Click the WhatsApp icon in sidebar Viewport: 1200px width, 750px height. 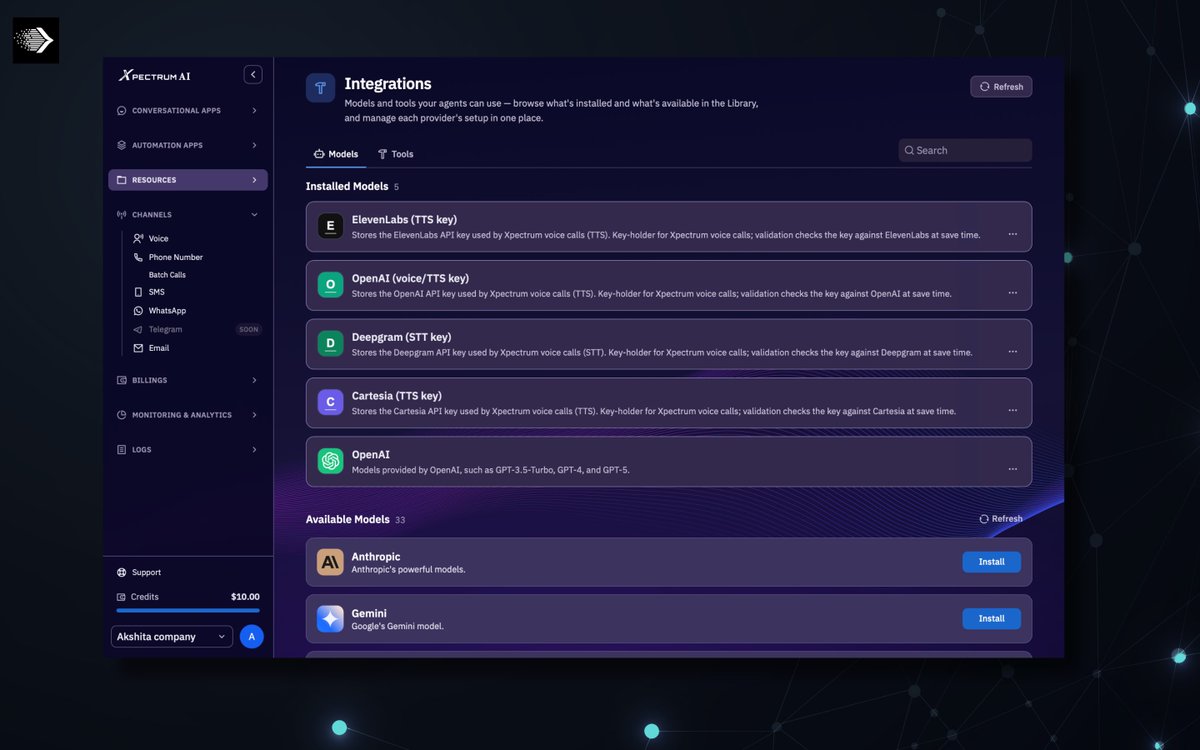tap(138, 311)
